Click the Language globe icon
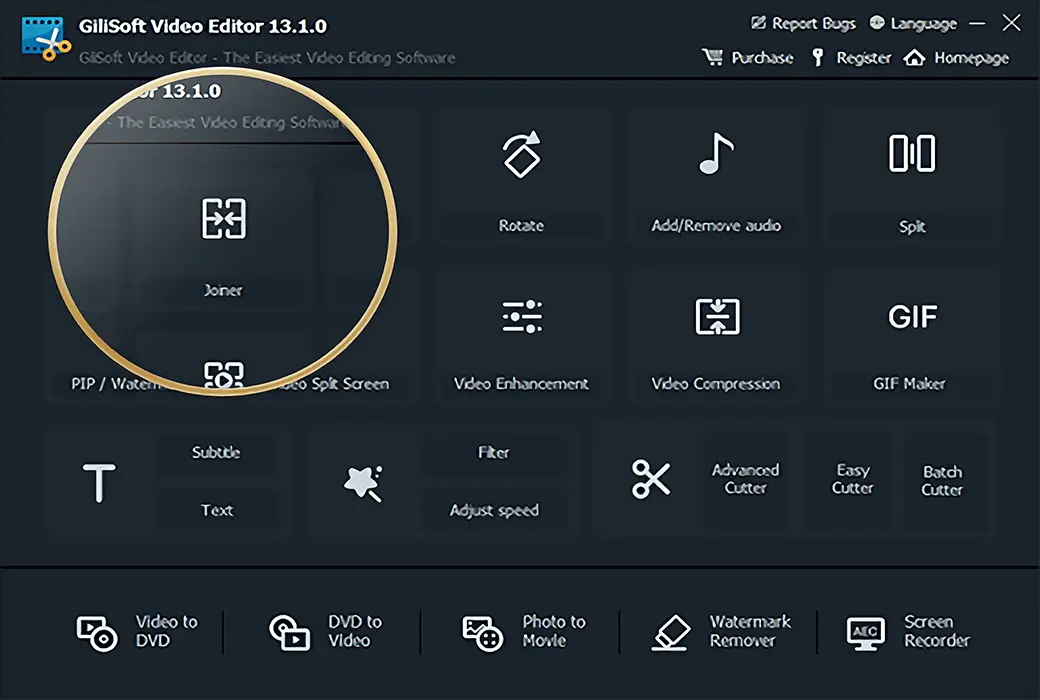The image size is (1040, 700). [x=877, y=23]
